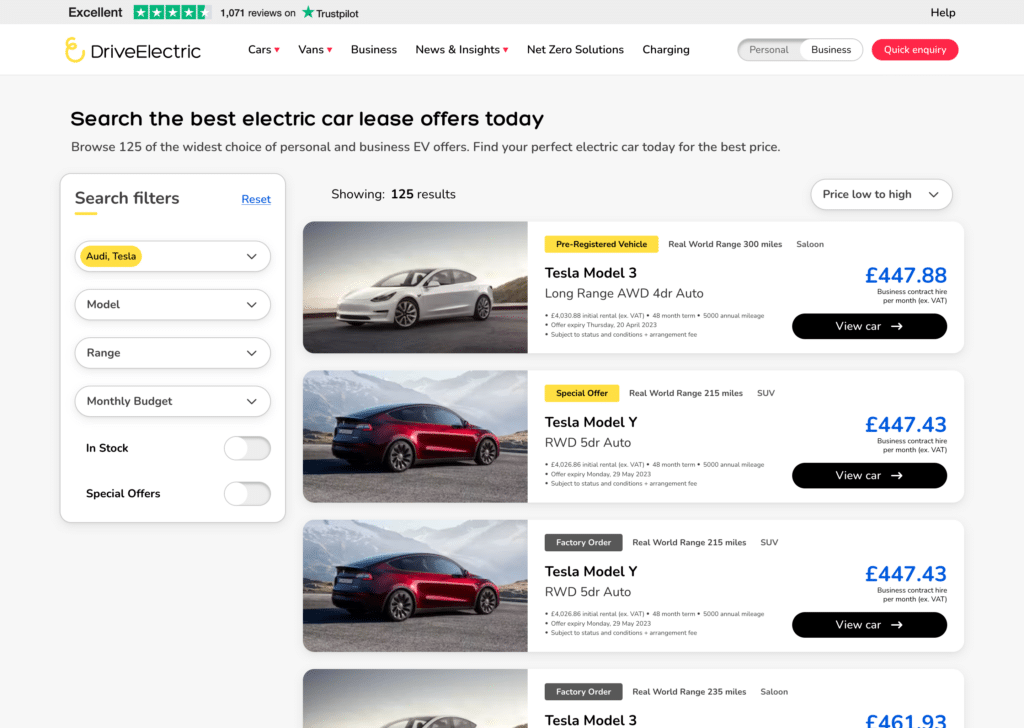Open the Tesla Model 3 photo thumbnail
The width and height of the screenshot is (1024, 728).
coord(415,287)
